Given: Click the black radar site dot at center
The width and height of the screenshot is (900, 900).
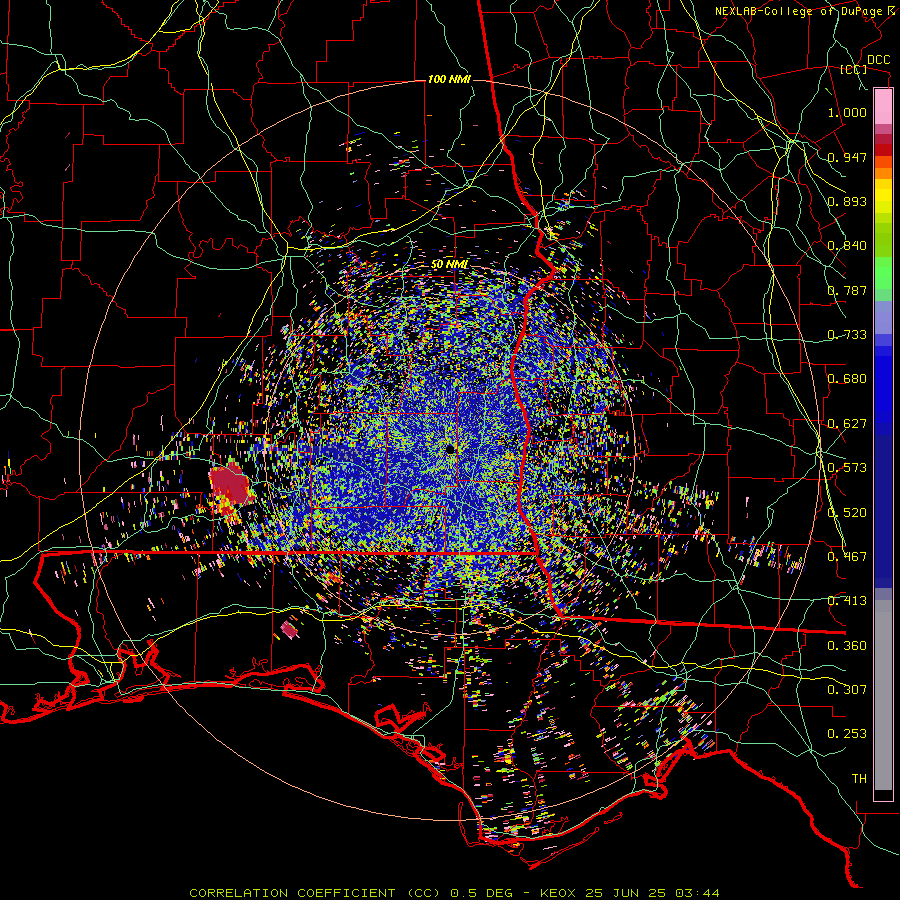Looking at the screenshot, I should point(451,449).
